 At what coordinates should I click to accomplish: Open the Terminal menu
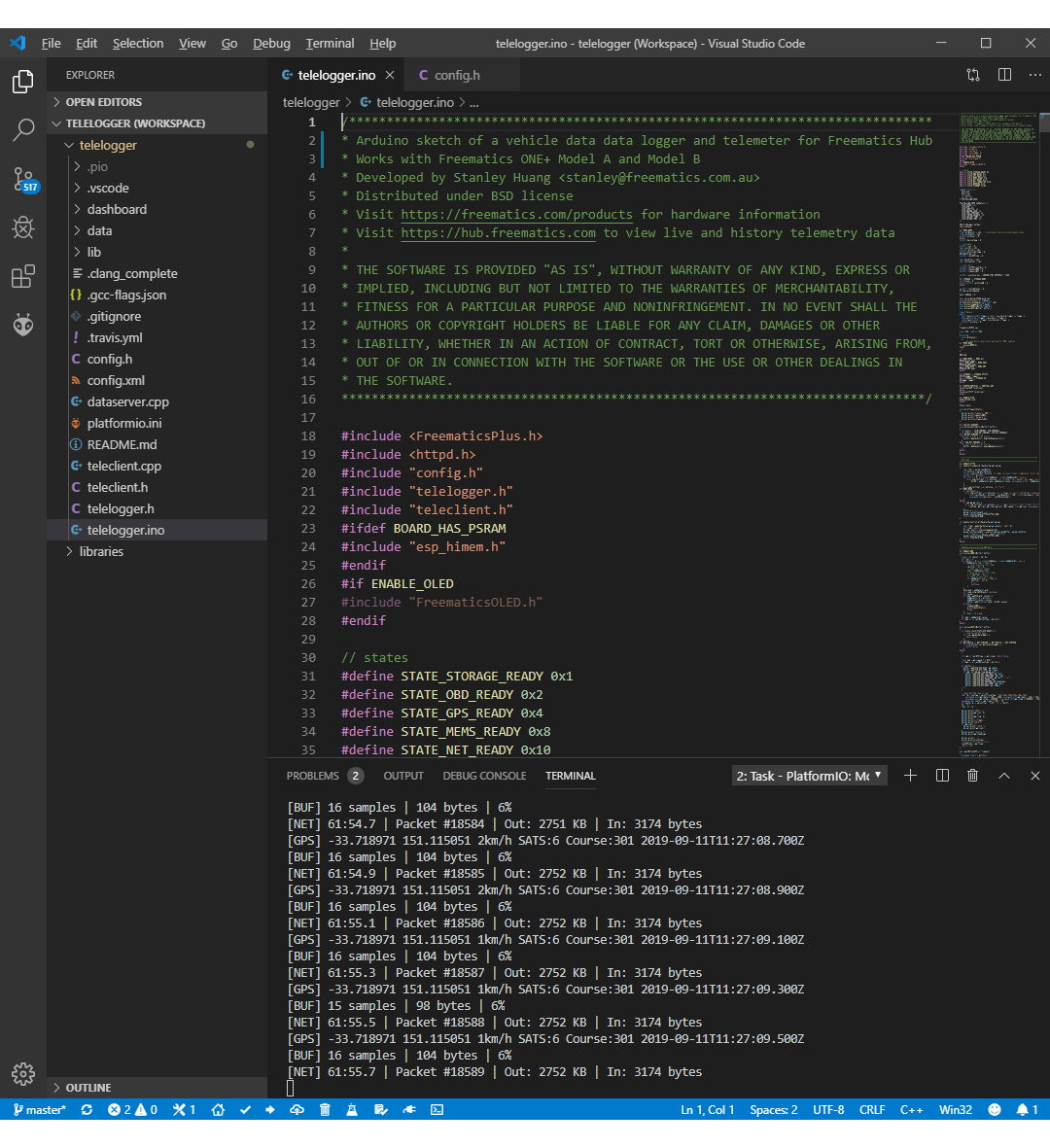click(x=330, y=43)
